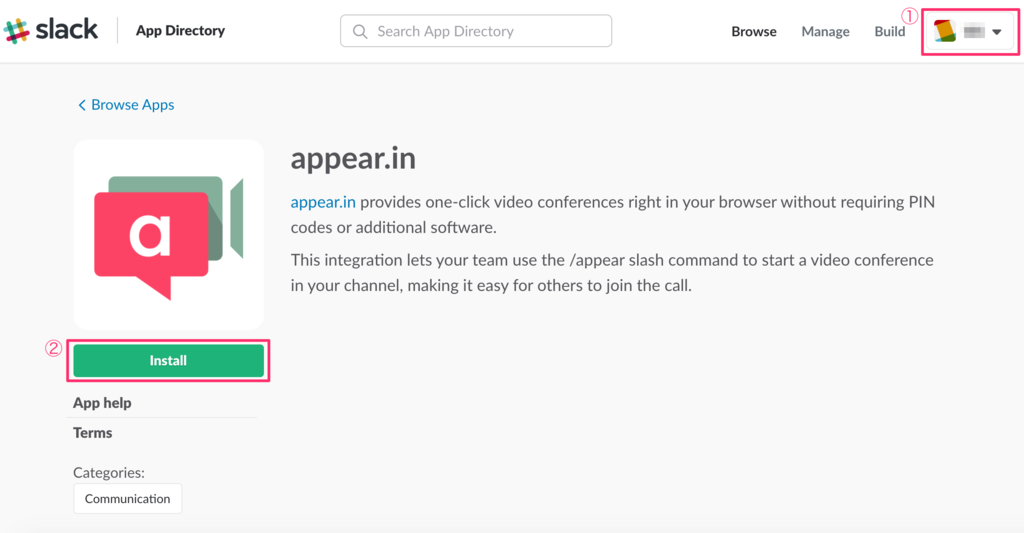Follow the blue appear.in description hyperlink

coord(322,202)
